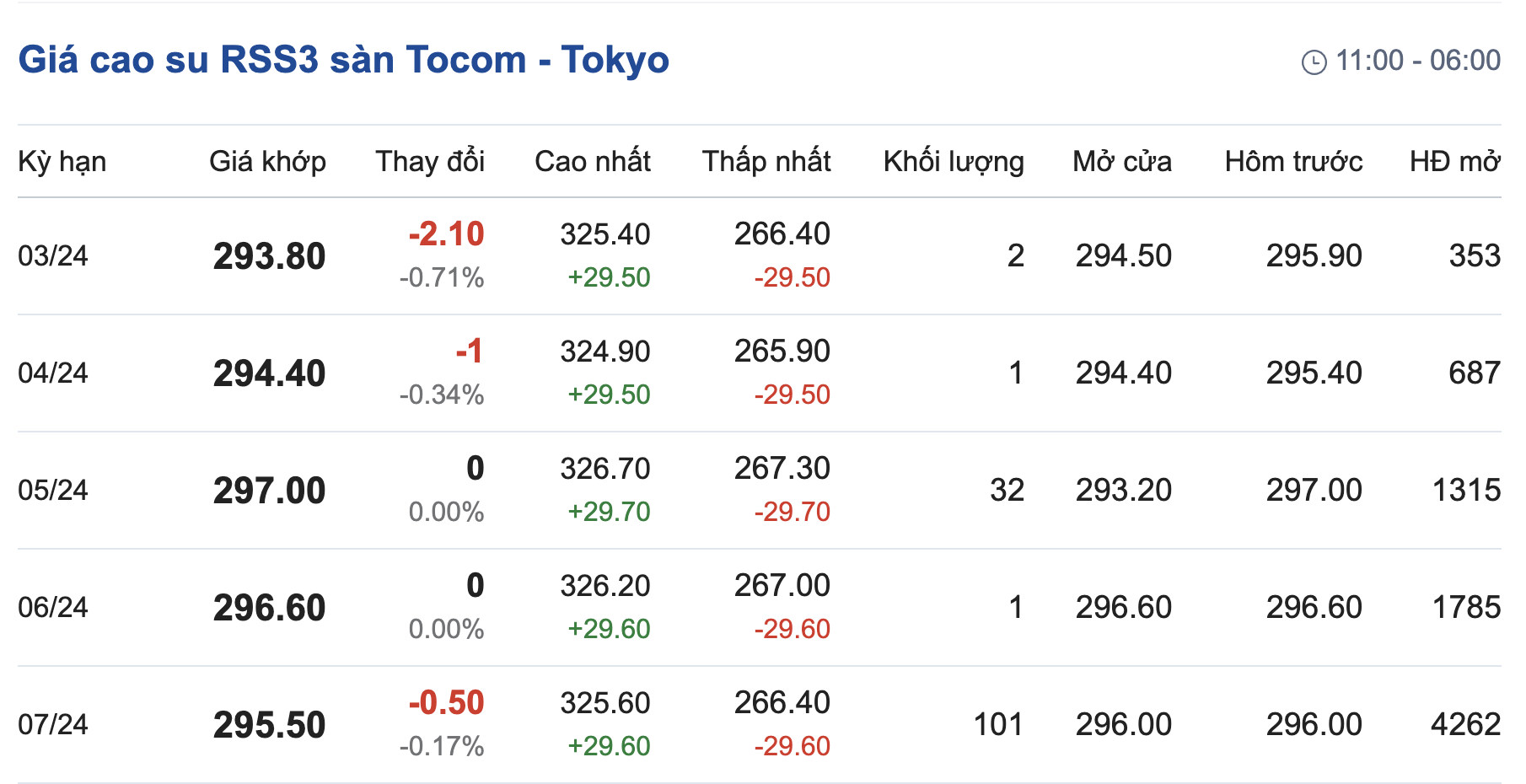Select the 07/24 contract row term
This screenshot has width=1526, height=784.
(53, 724)
